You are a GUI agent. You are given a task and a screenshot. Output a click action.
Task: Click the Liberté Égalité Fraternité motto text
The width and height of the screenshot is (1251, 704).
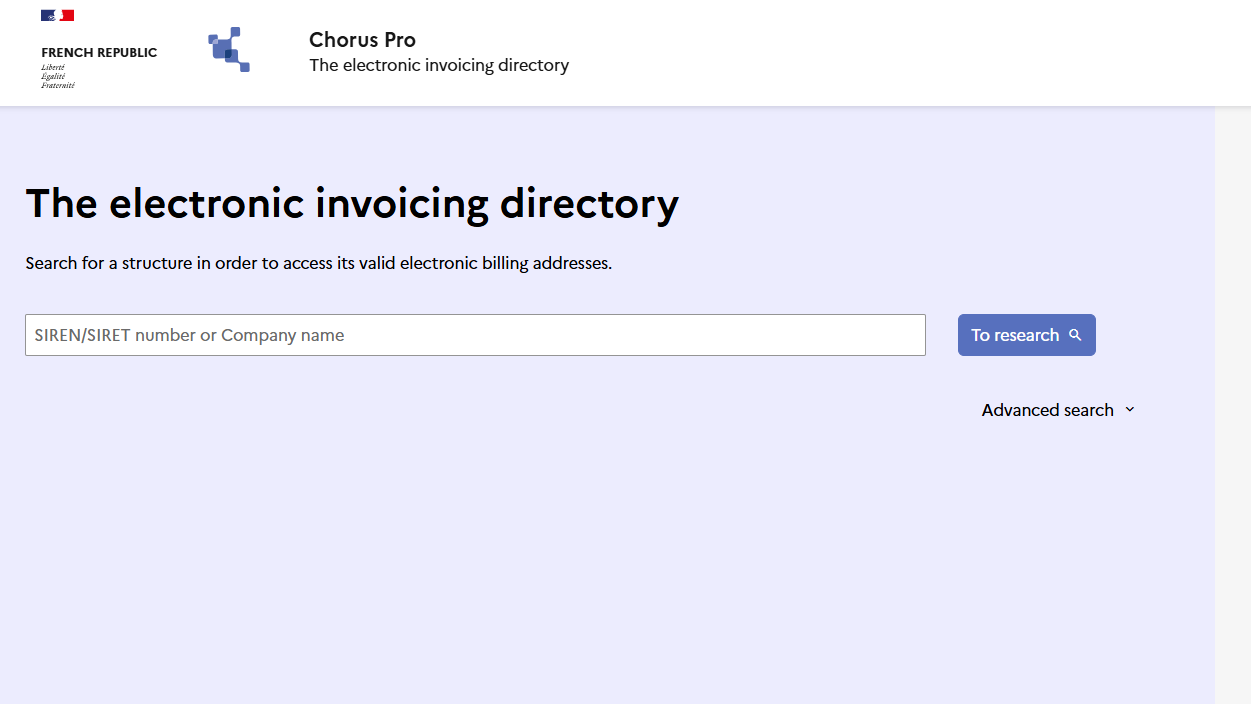[x=58, y=75]
